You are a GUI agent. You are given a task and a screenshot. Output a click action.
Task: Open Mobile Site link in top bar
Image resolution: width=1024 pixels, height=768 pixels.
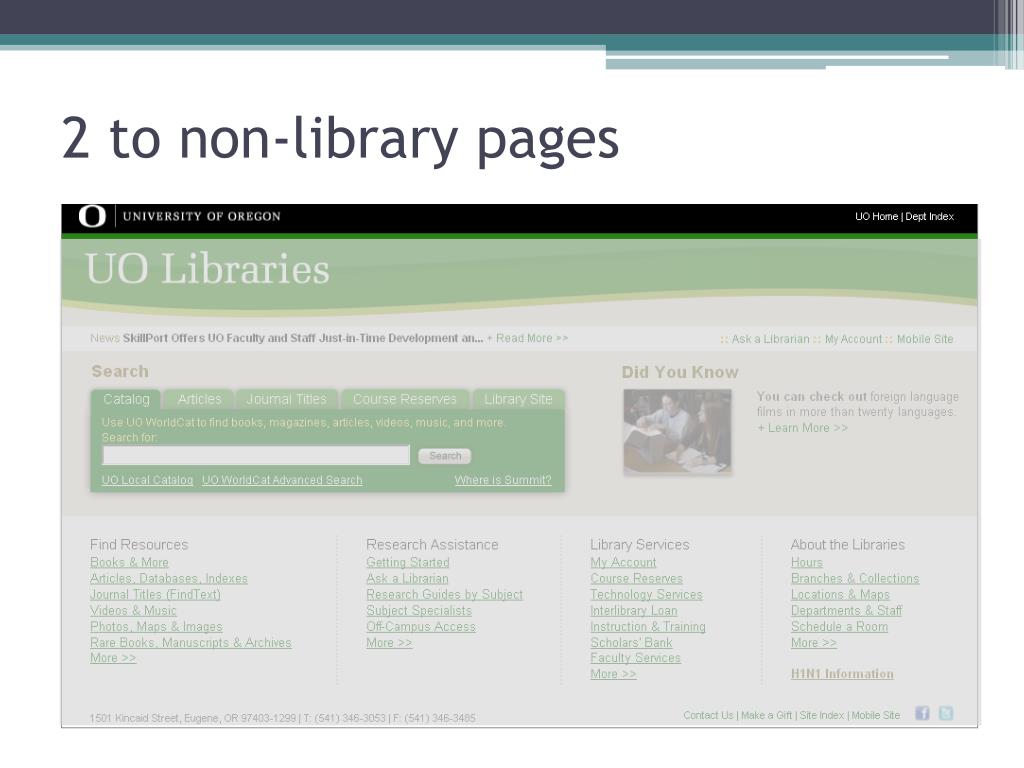point(925,339)
